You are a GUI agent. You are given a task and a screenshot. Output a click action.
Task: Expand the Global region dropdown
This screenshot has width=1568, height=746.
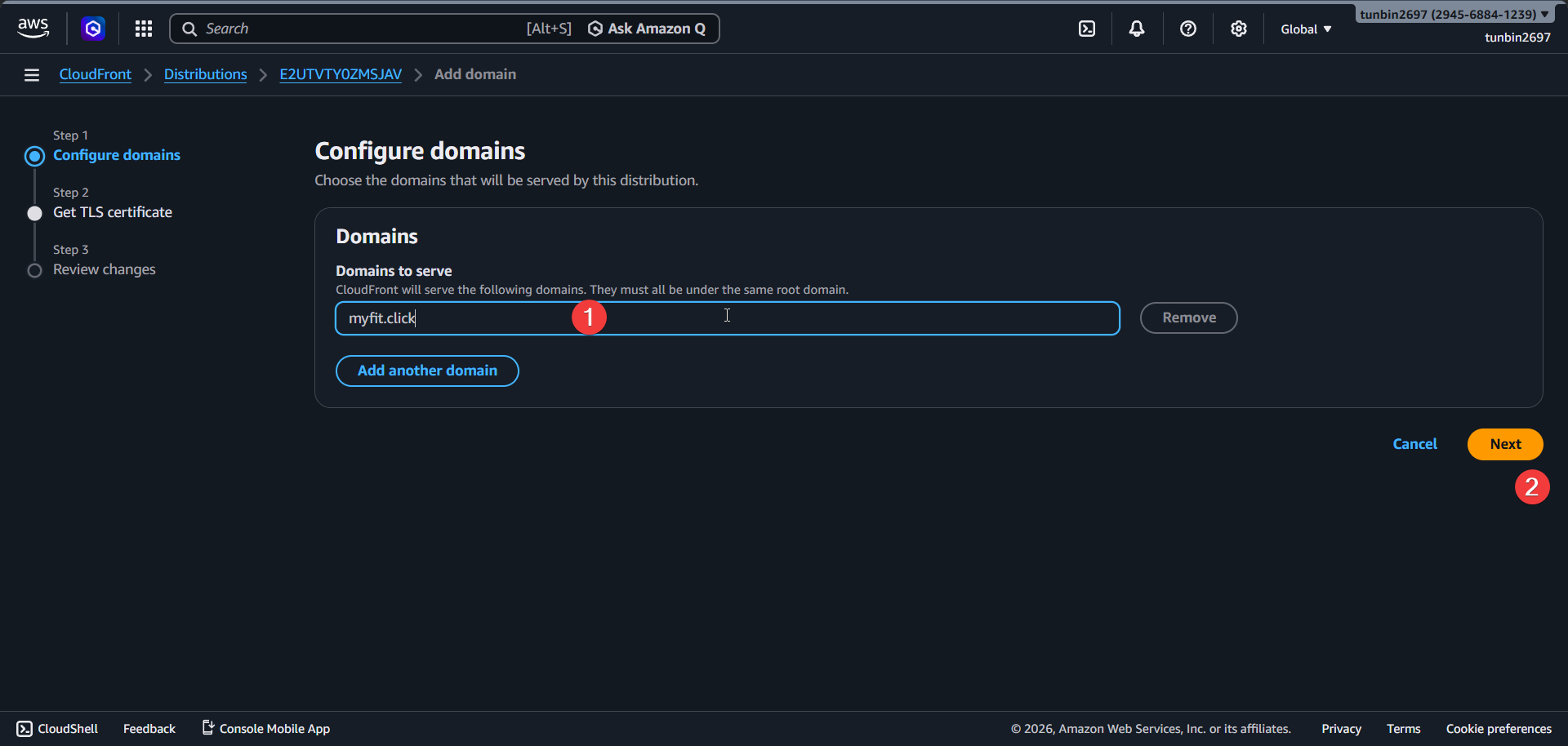(x=1304, y=28)
